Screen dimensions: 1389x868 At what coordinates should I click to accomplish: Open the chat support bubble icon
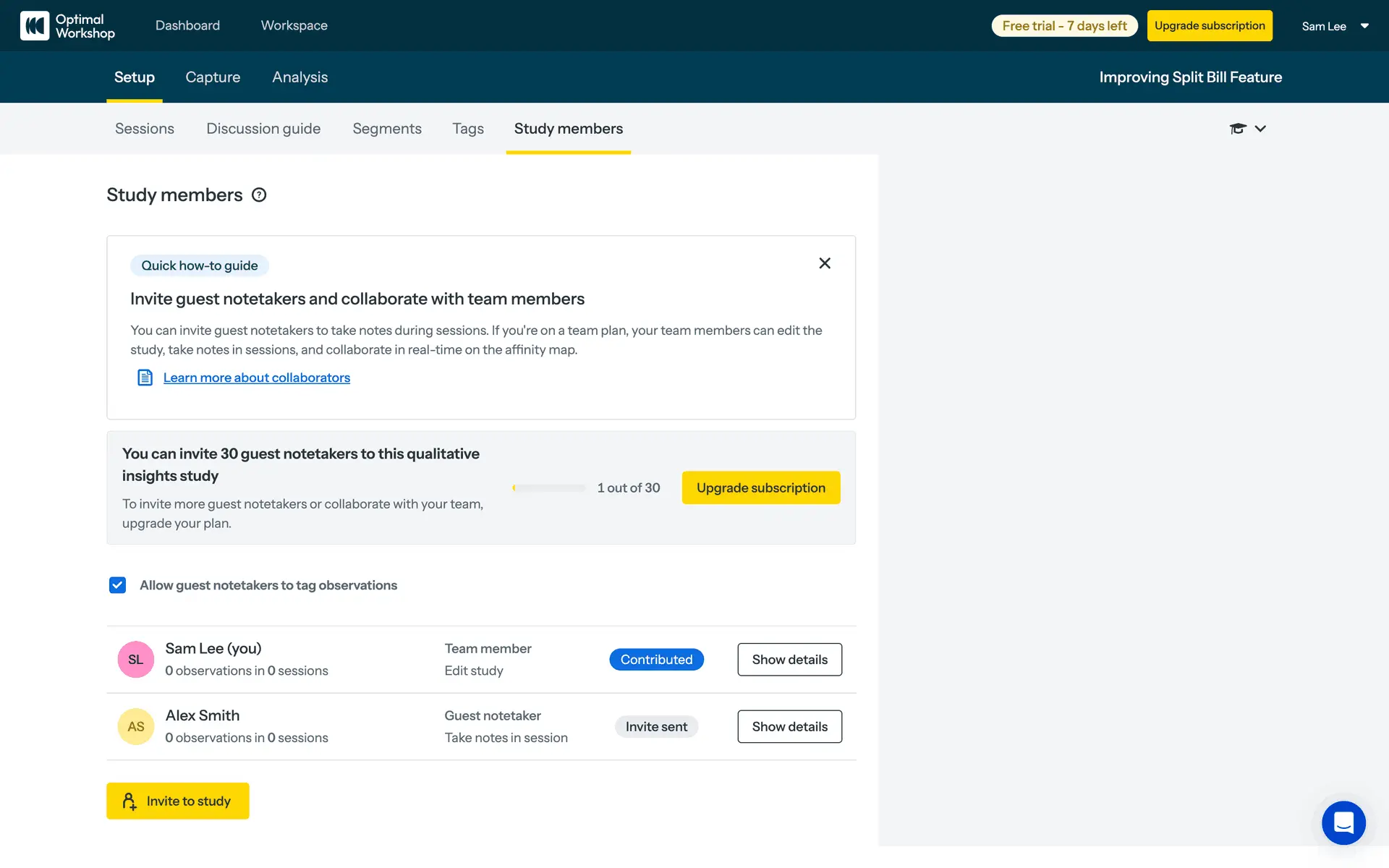(x=1343, y=822)
